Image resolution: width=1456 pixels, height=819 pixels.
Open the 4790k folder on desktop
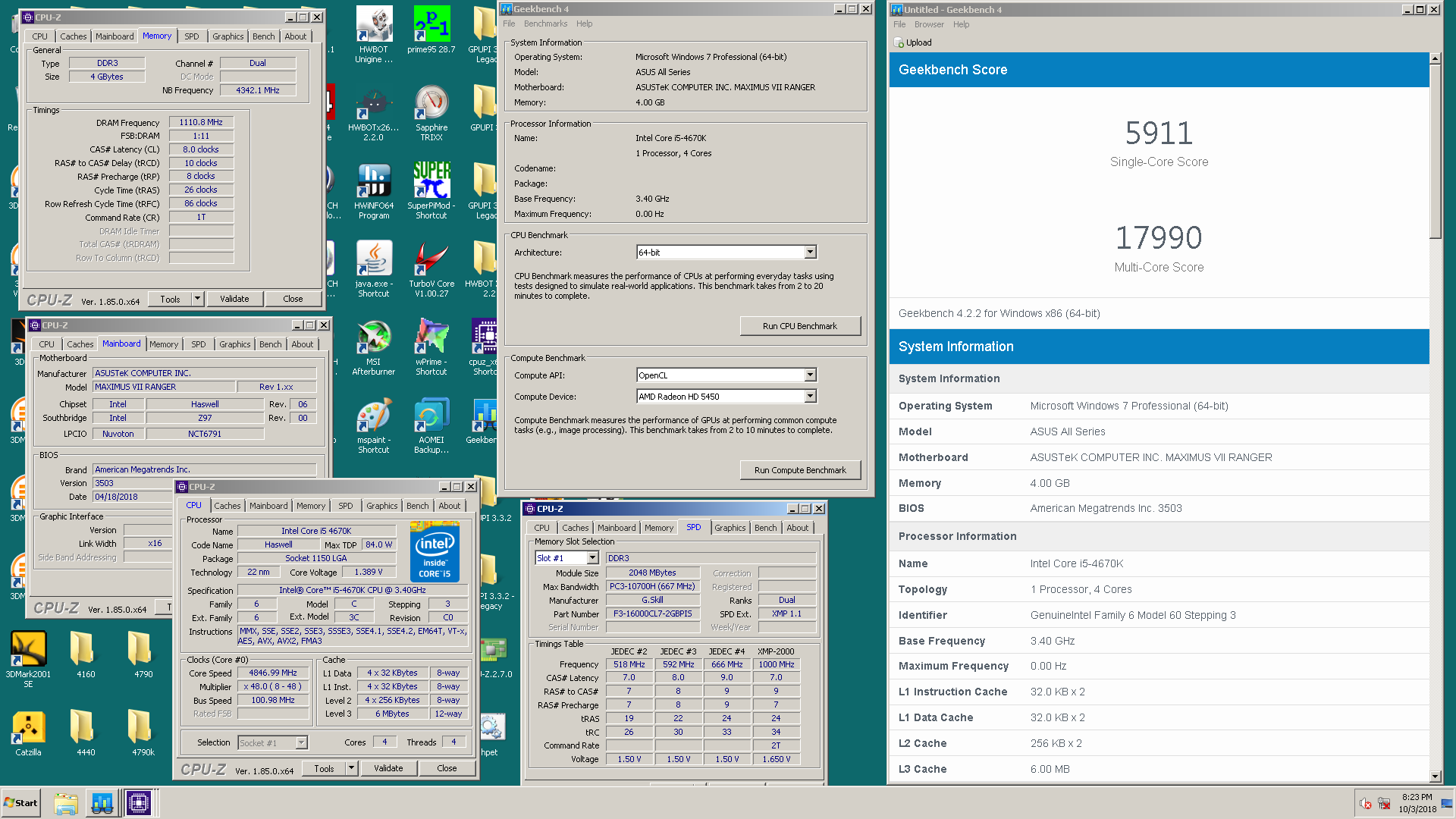143,733
